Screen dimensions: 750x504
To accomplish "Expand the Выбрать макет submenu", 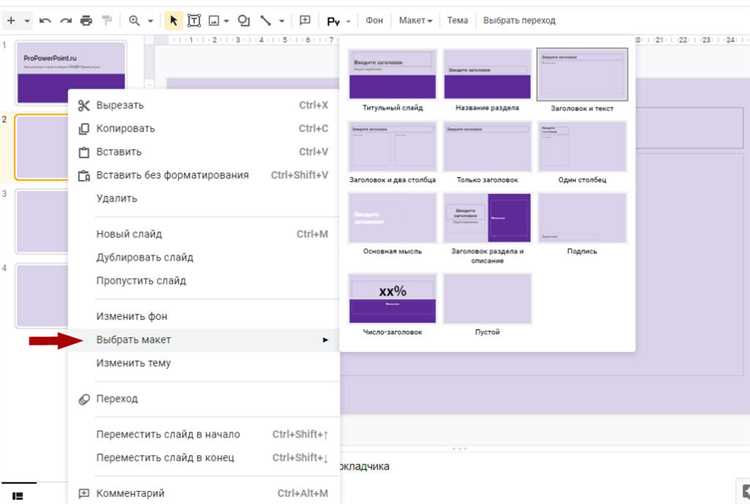I will pos(204,340).
